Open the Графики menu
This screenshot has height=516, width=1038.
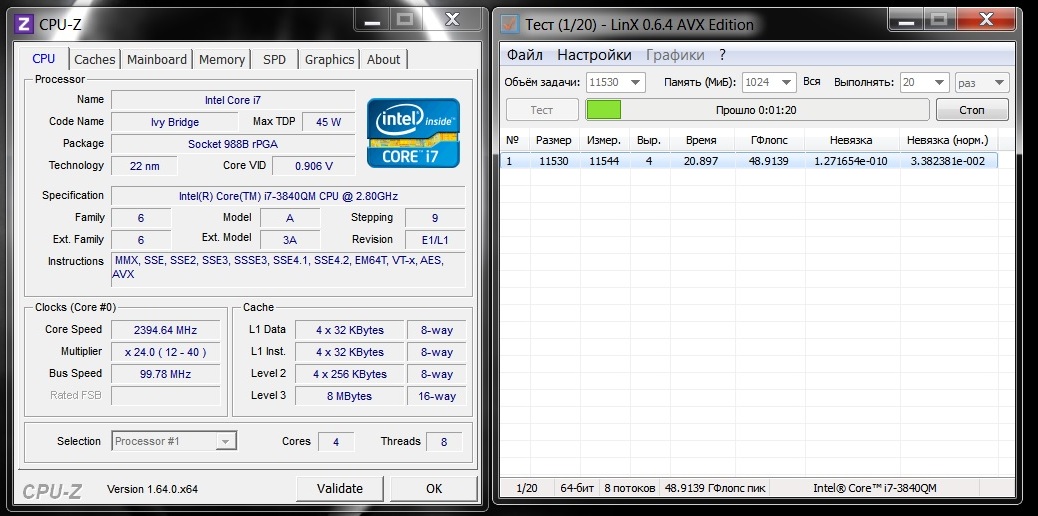coord(675,55)
